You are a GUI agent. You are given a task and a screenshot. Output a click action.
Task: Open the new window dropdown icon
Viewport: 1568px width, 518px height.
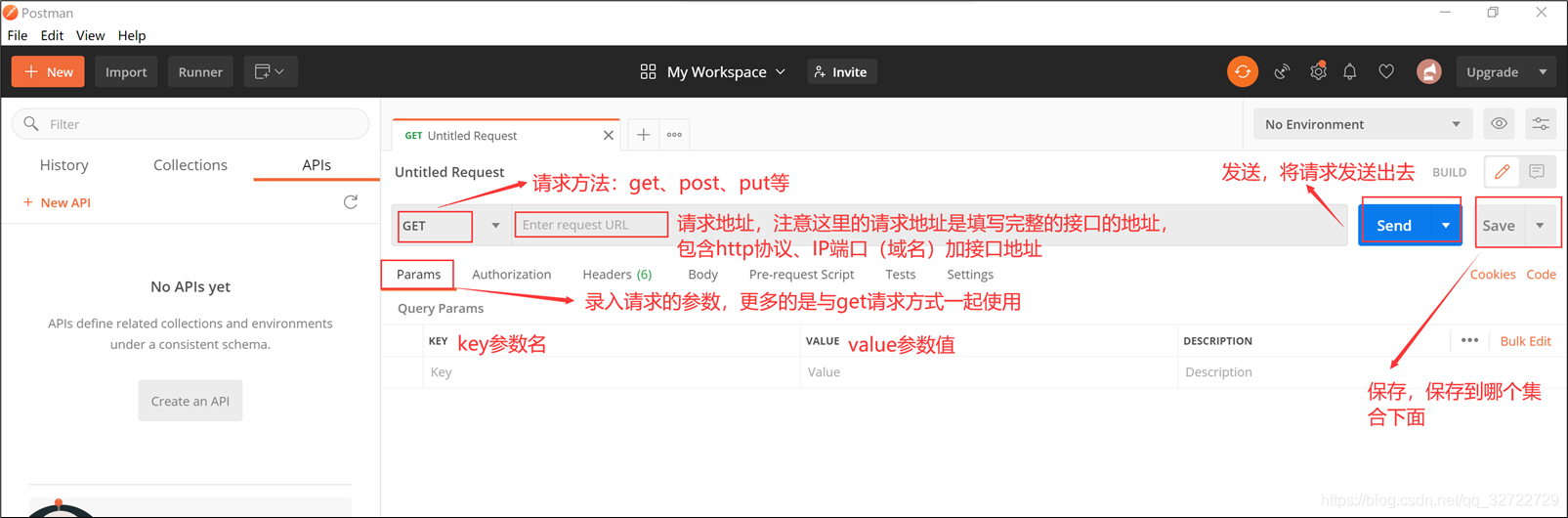270,71
